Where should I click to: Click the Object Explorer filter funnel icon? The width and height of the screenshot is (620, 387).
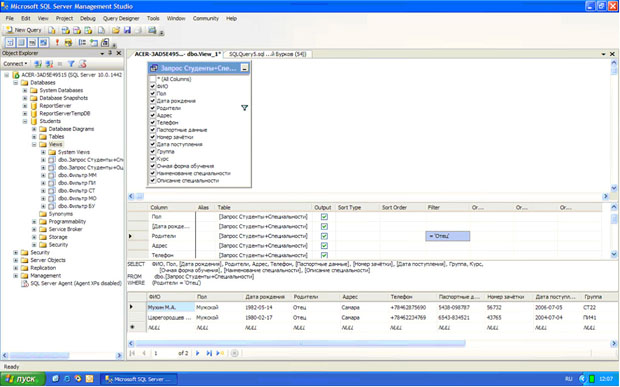tap(71, 64)
